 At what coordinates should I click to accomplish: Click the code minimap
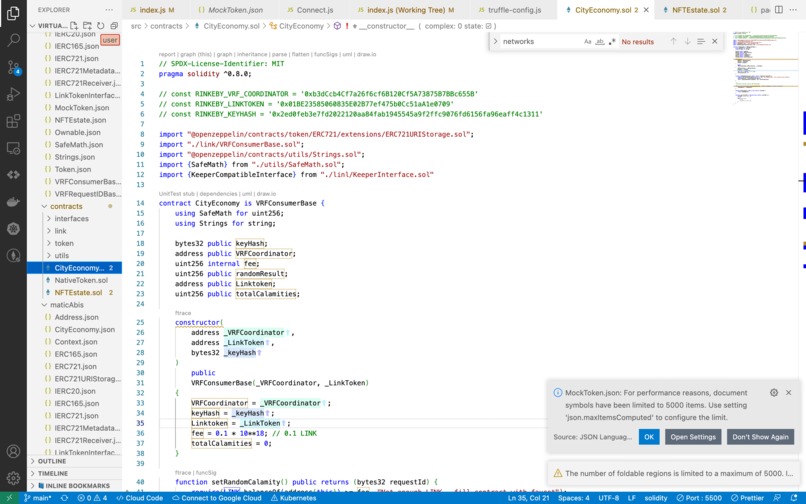pyautogui.click(x=765, y=67)
